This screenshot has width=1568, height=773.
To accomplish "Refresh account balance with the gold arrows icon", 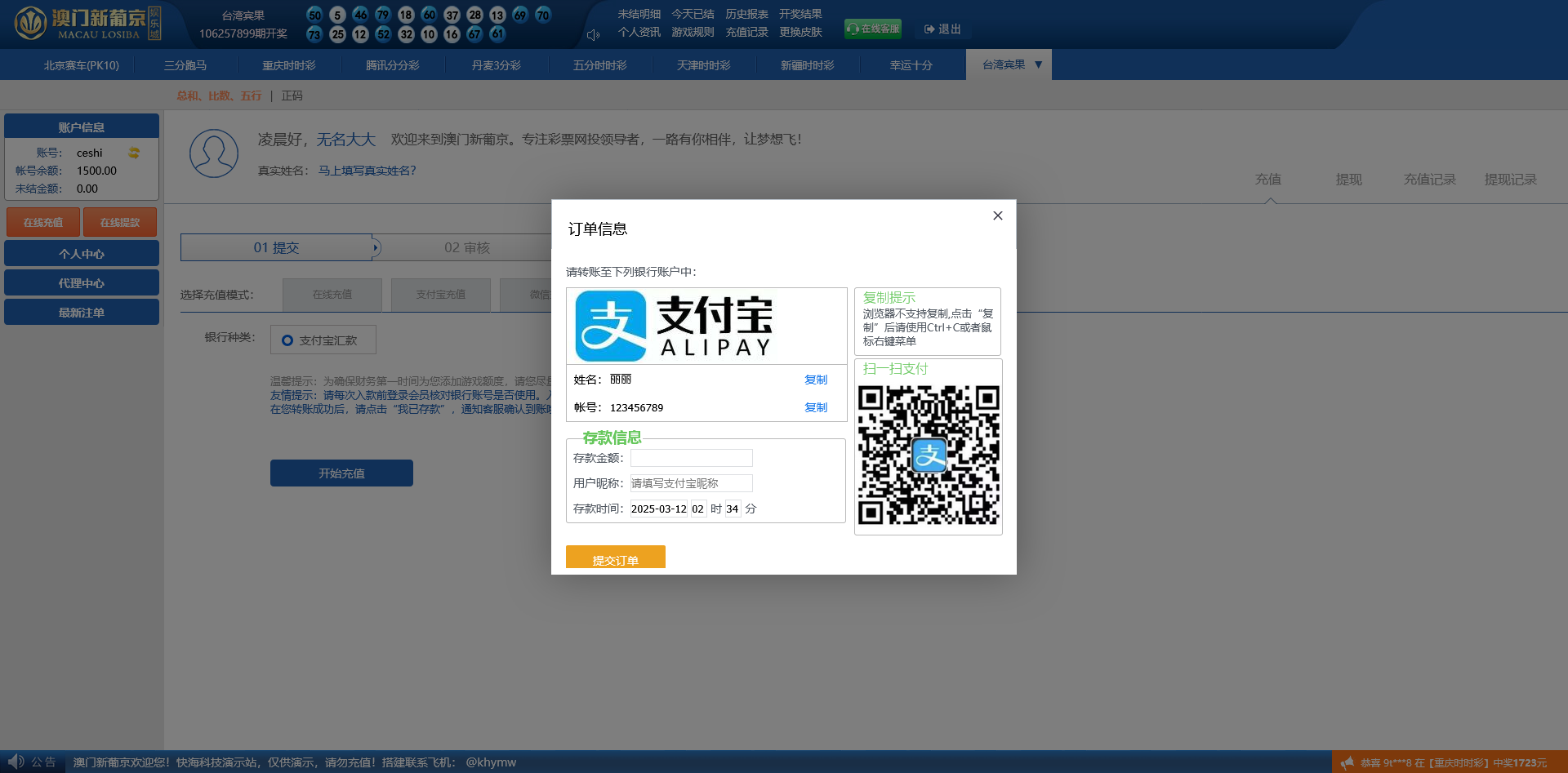I will 134,153.
